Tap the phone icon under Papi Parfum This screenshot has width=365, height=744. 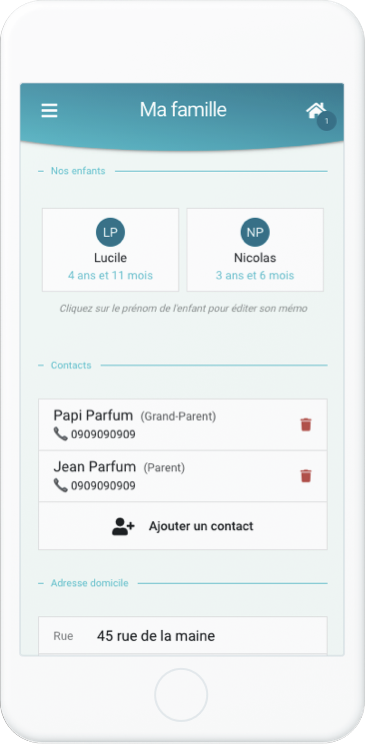[60, 434]
